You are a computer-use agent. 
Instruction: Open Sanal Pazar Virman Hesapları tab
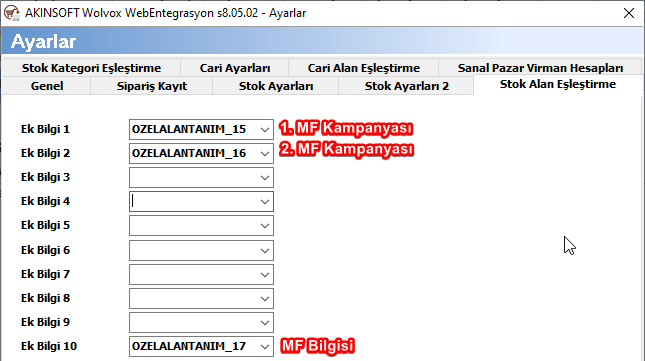540,67
